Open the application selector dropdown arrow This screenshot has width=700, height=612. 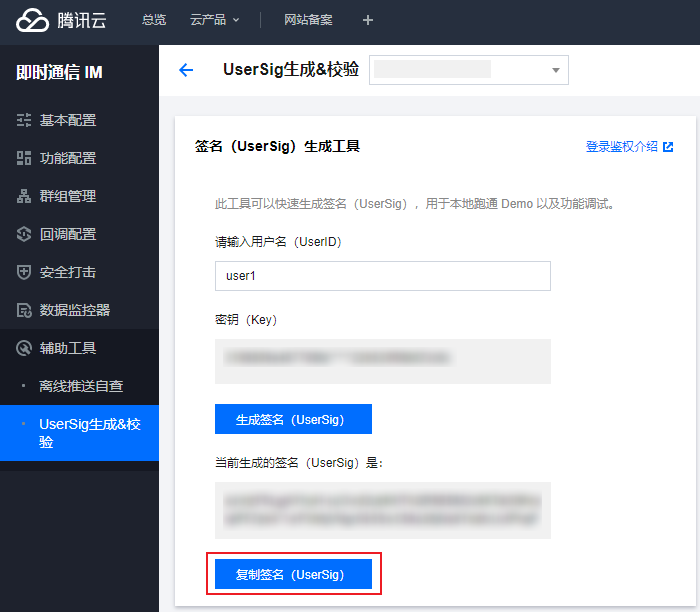pos(556,70)
